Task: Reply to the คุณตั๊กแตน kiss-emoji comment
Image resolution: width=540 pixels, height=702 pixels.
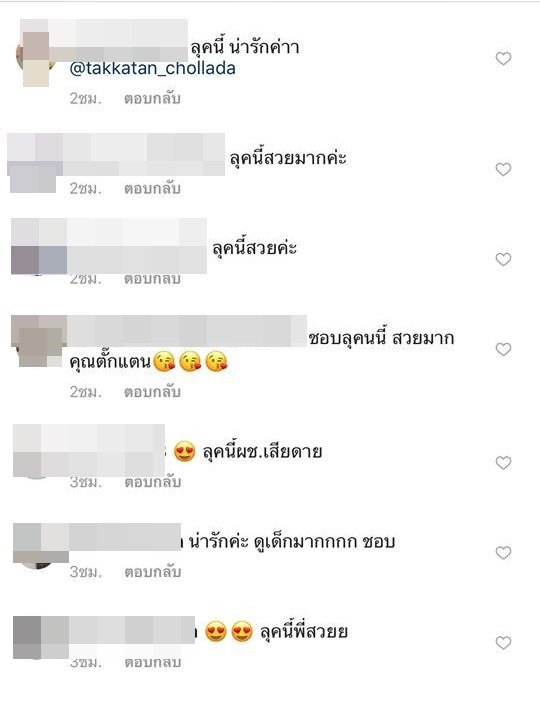Action: click(x=152, y=392)
